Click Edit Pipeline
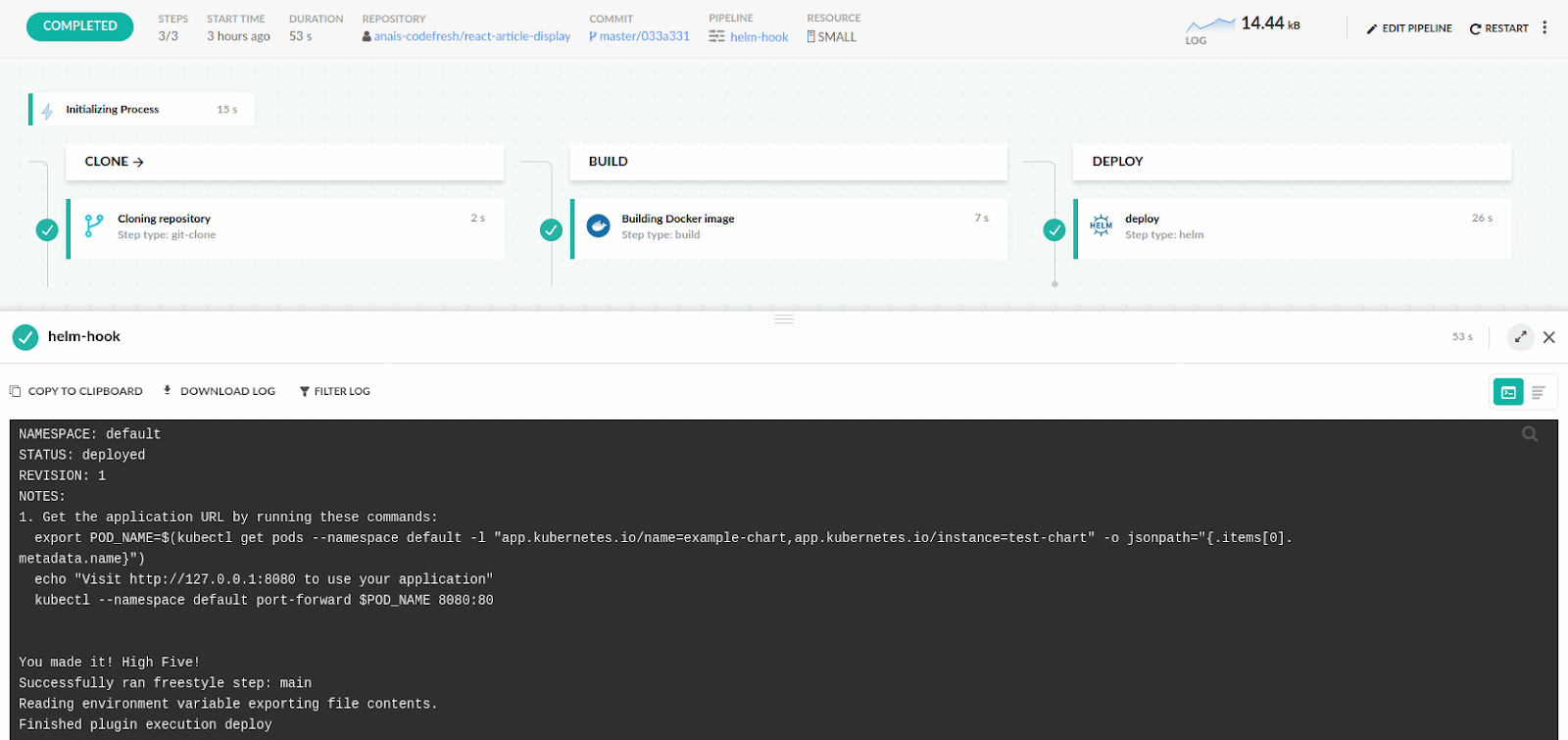This screenshot has width=1568, height=740. [1409, 28]
